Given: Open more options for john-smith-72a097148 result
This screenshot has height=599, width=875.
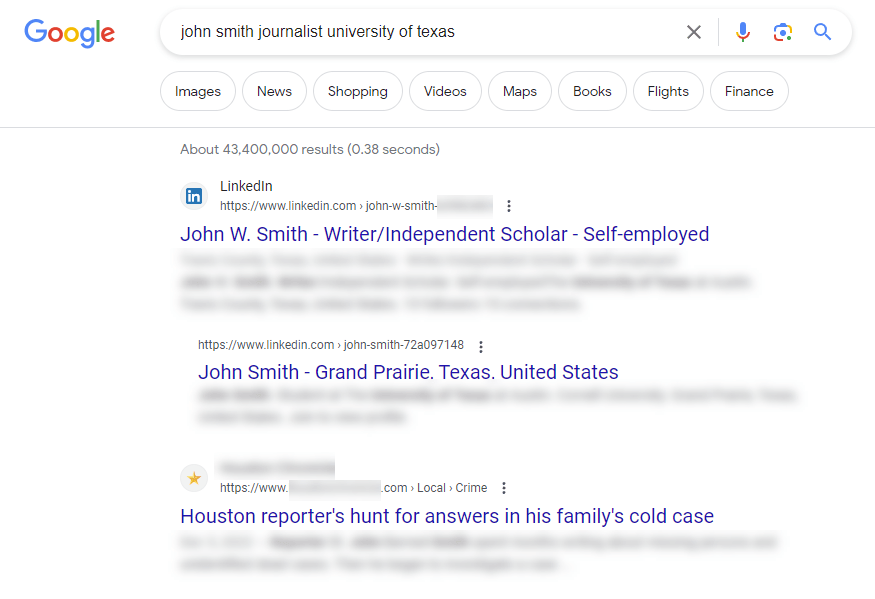Looking at the screenshot, I should (x=481, y=347).
